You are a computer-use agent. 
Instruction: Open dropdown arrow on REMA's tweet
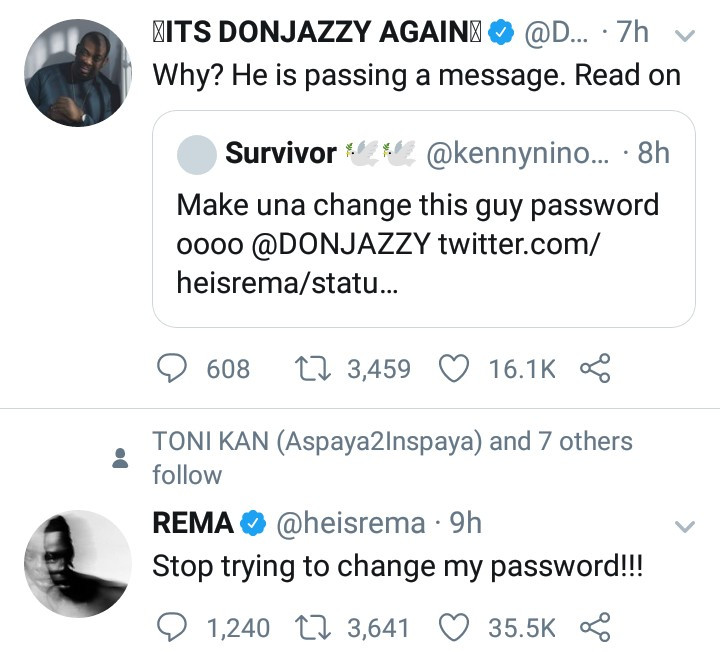click(685, 526)
